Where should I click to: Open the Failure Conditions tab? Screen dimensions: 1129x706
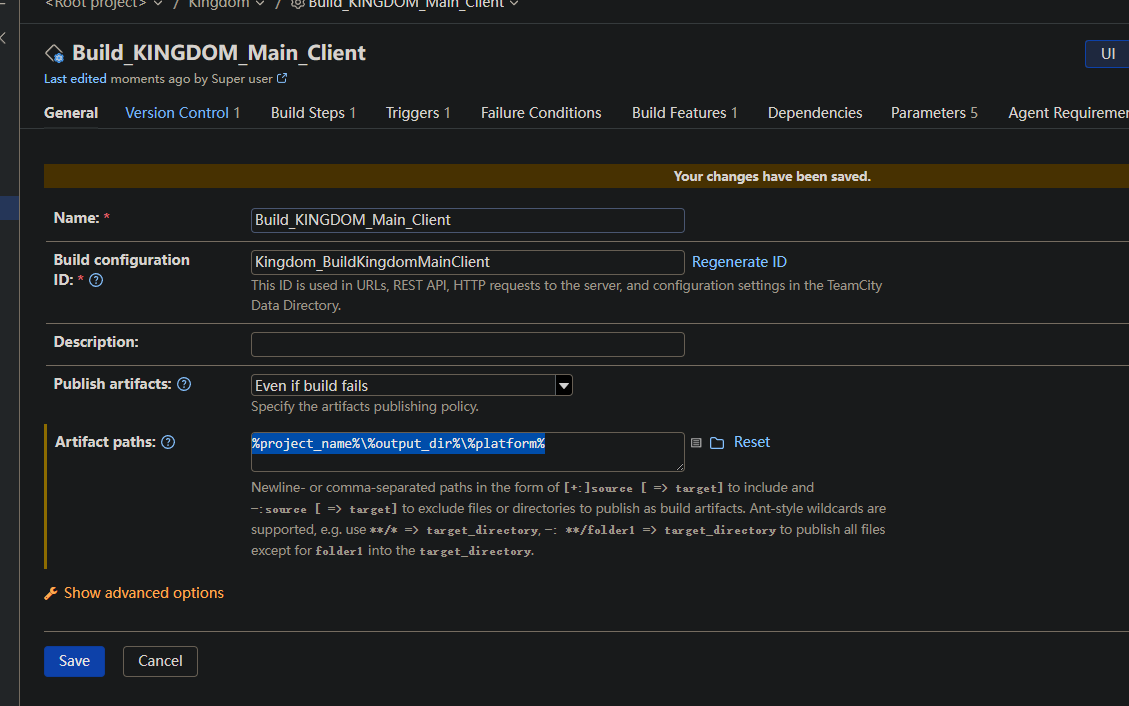541,113
